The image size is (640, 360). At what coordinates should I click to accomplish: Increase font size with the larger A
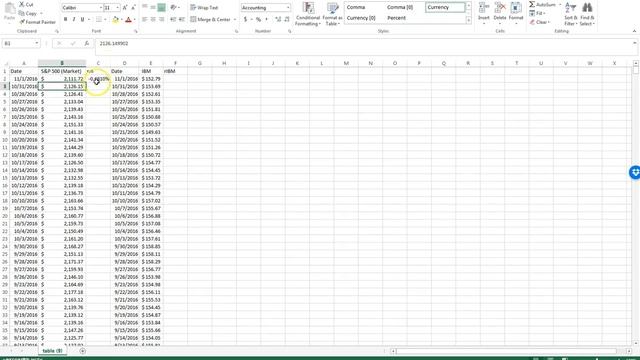125,8
